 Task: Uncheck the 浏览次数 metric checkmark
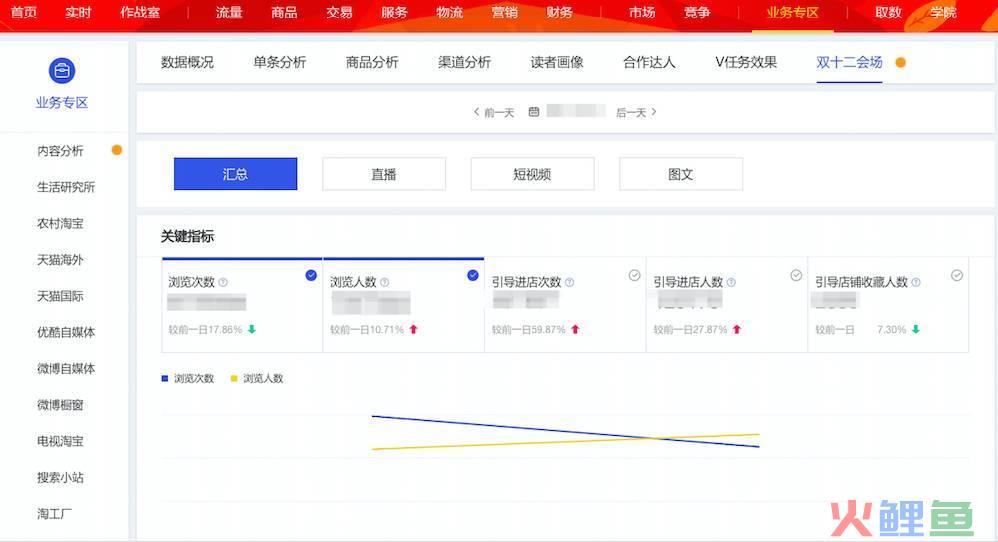[x=311, y=275]
